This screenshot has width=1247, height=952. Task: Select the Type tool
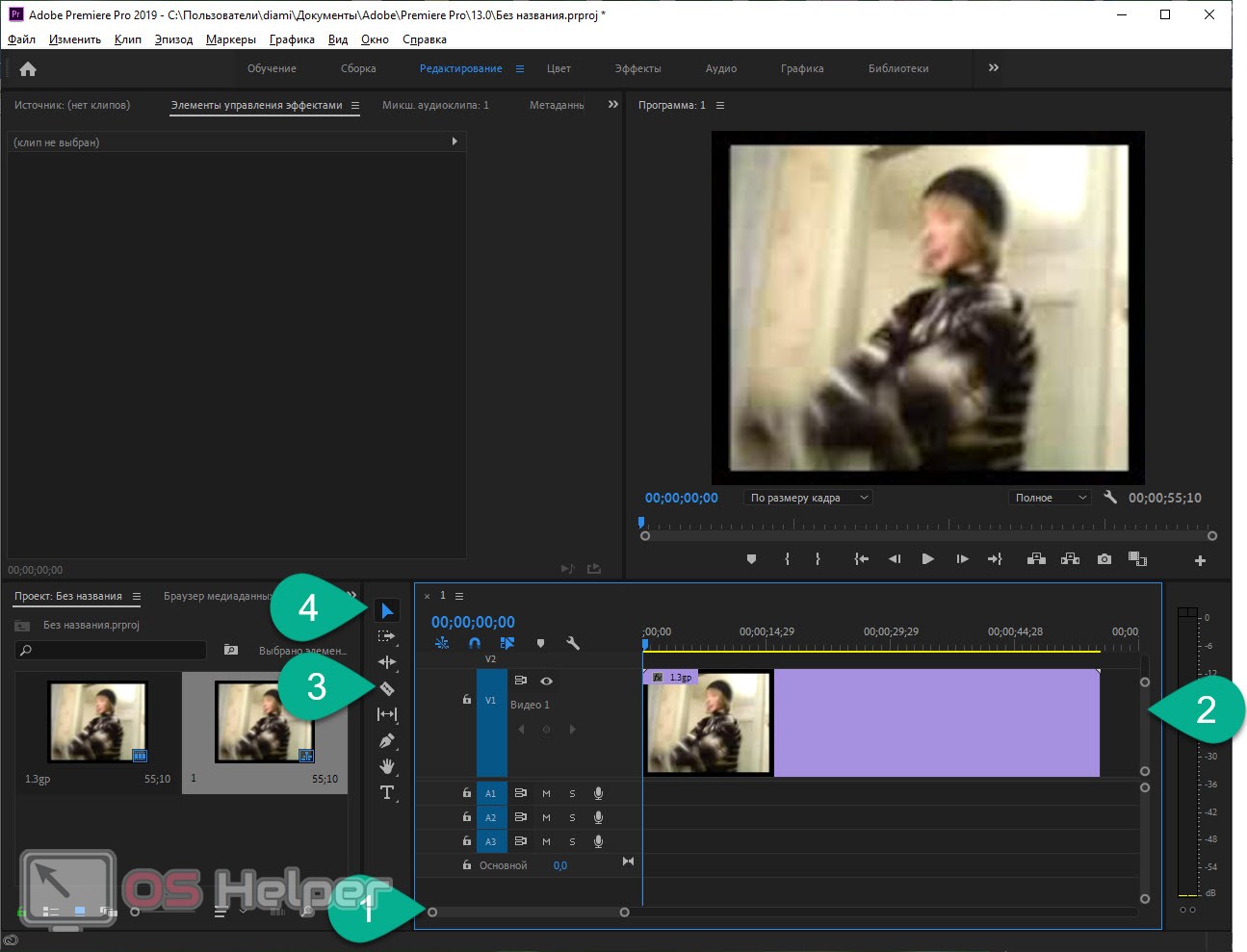point(387,792)
